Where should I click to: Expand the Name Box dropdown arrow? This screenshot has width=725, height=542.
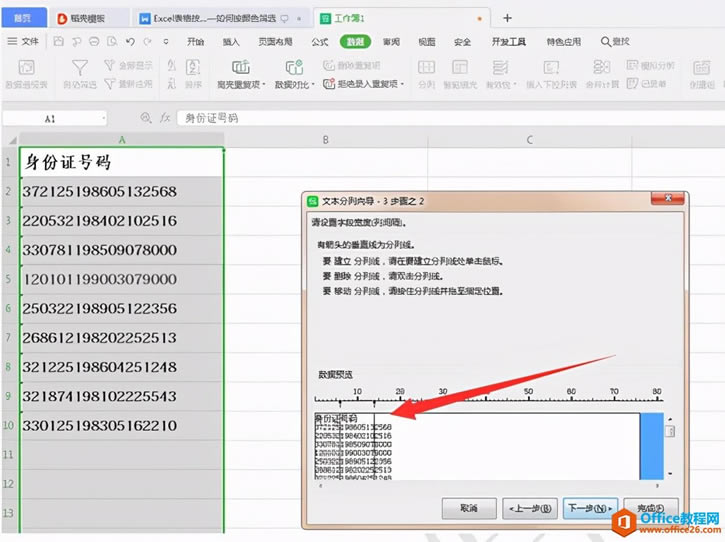tap(103, 119)
